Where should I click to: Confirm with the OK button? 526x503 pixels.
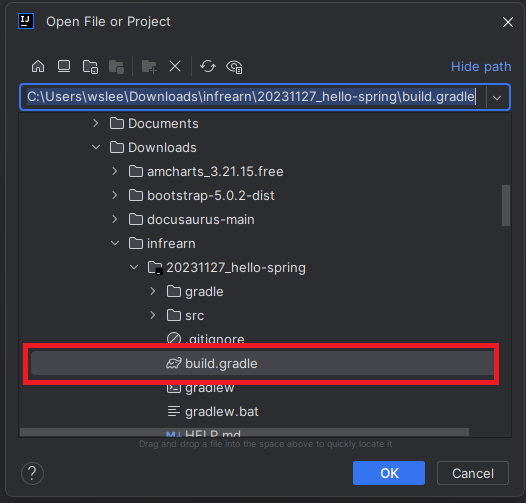point(389,473)
